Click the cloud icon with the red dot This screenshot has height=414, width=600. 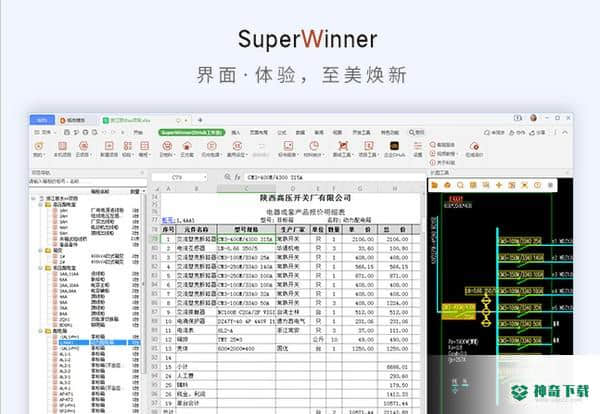pyautogui.click(x=474, y=146)
